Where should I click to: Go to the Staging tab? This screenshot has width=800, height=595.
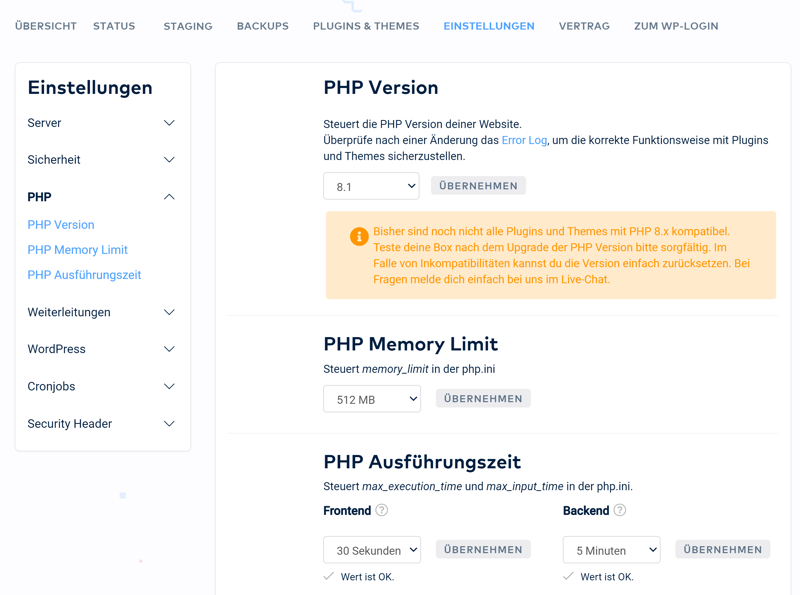(188, 26)
